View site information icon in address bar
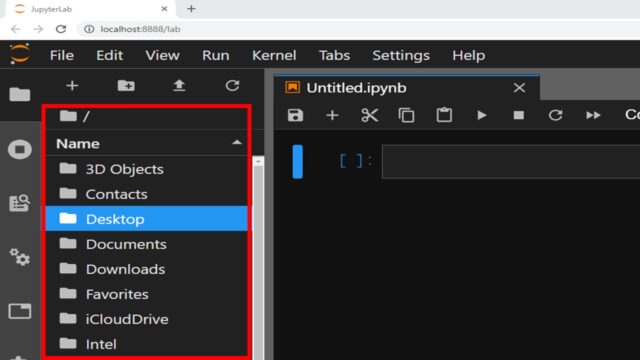Screen dimensions: 640x360 pos(89,29)
